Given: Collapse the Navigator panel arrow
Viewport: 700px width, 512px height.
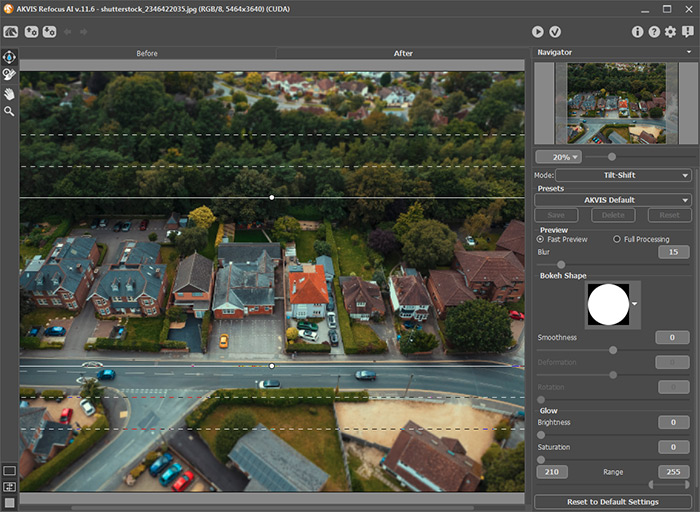Looking at the screenshot, I should pyautogui.click(x=689, y=52).
